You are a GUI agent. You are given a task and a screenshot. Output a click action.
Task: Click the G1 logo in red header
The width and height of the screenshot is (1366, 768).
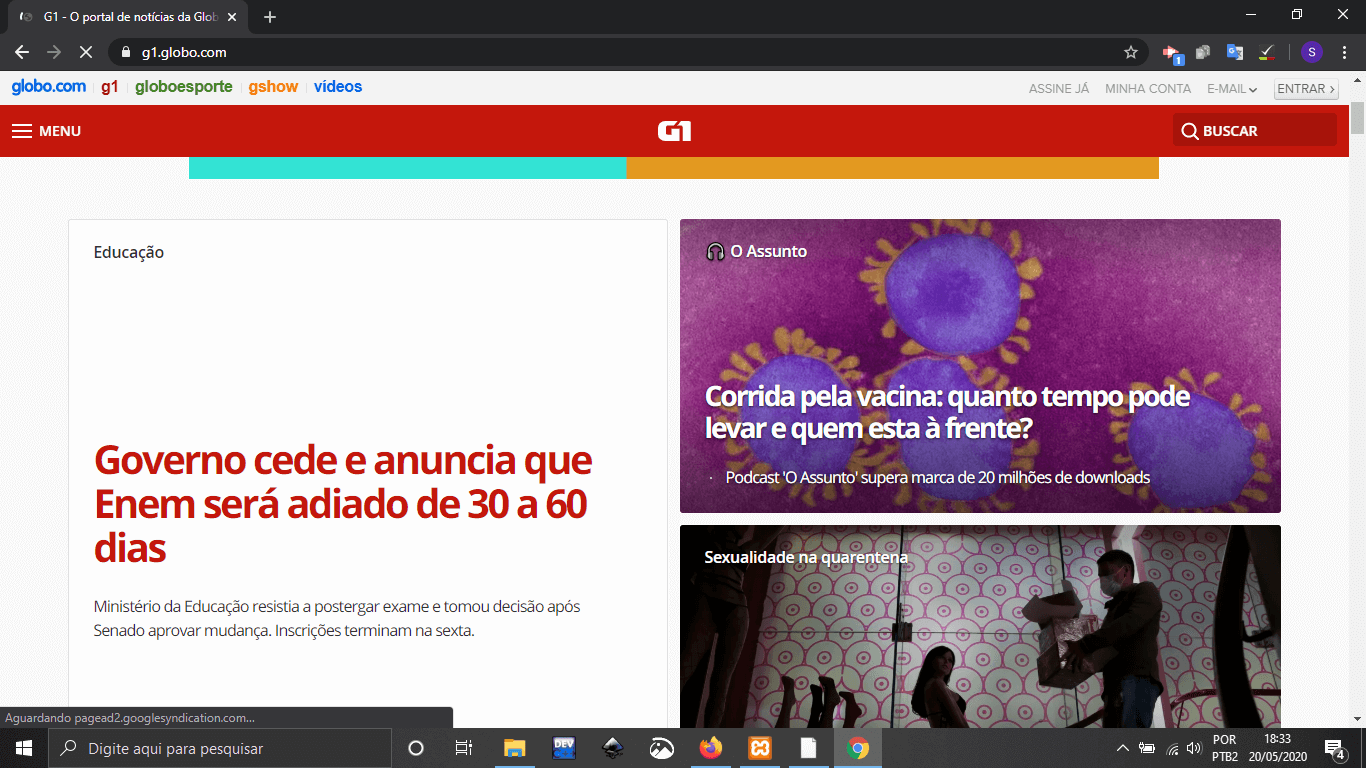pos(674,131)
